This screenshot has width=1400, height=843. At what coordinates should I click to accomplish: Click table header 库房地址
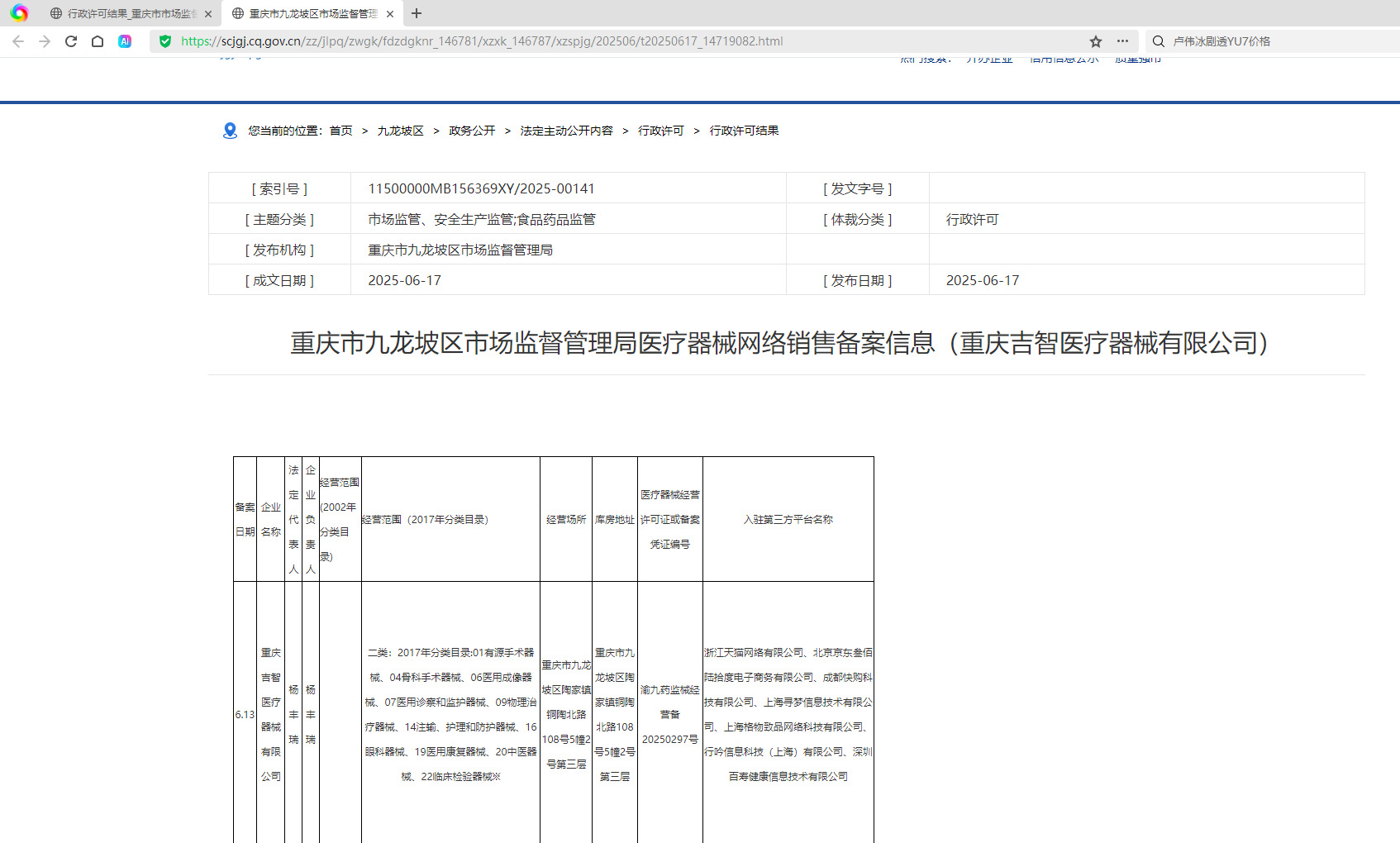tap(615, 520)
